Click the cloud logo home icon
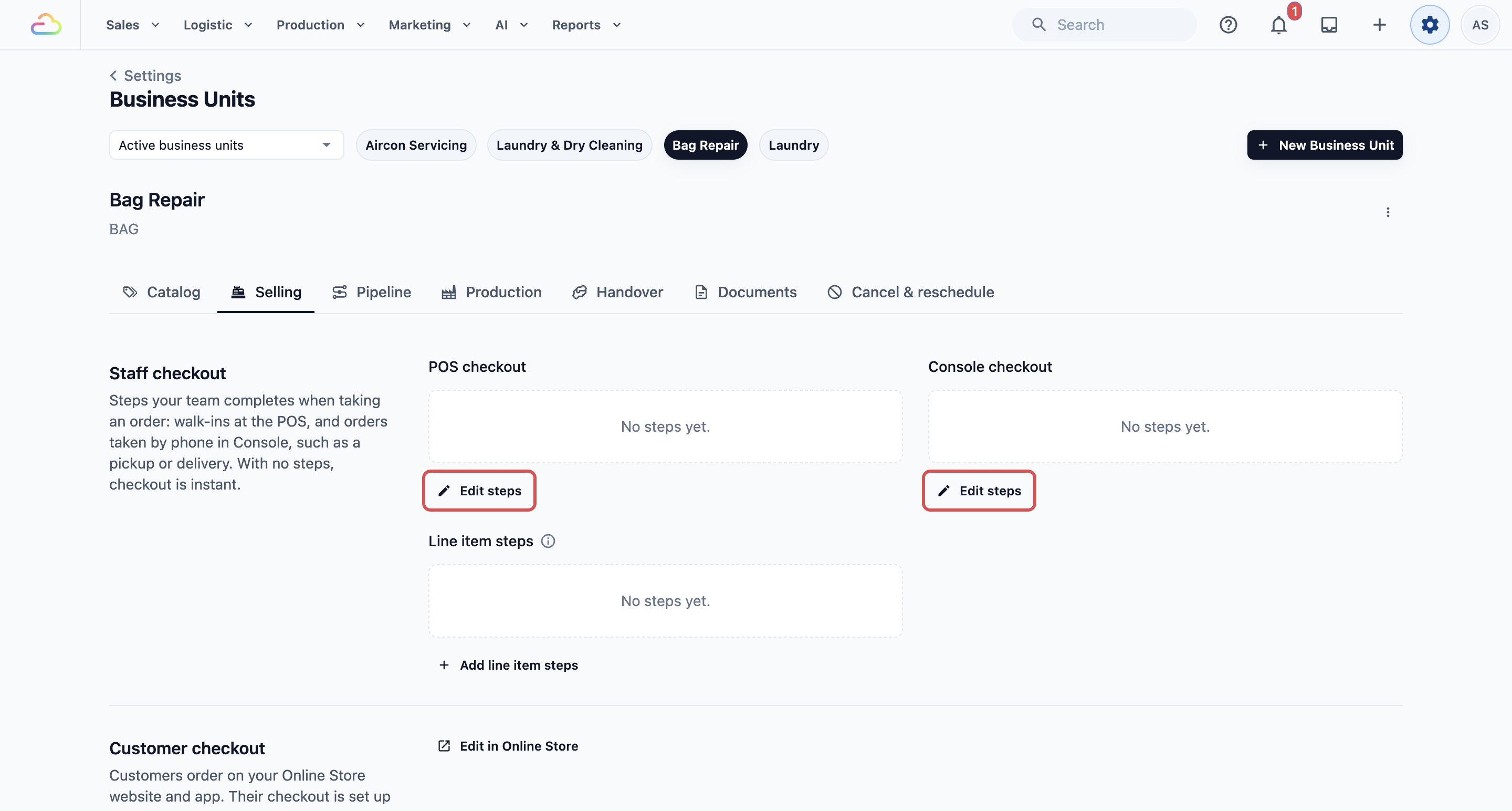Viewport: 1512px width, 811px height. [46, 25]
